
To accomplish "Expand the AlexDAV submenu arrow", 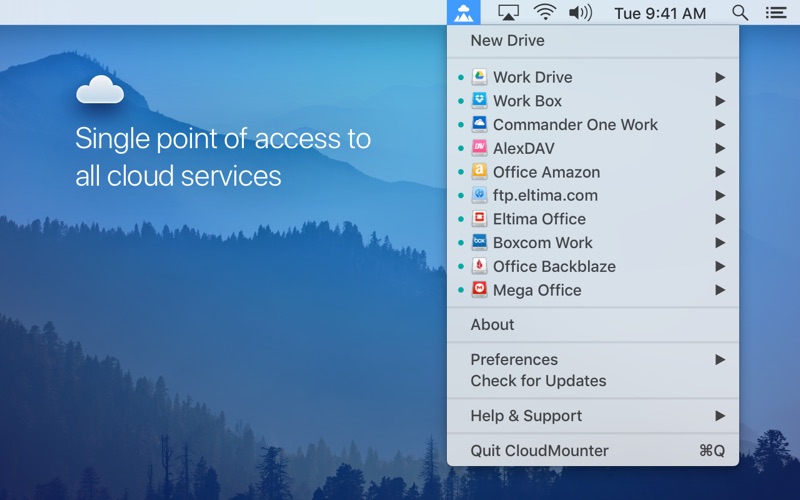I will [720, 148].
